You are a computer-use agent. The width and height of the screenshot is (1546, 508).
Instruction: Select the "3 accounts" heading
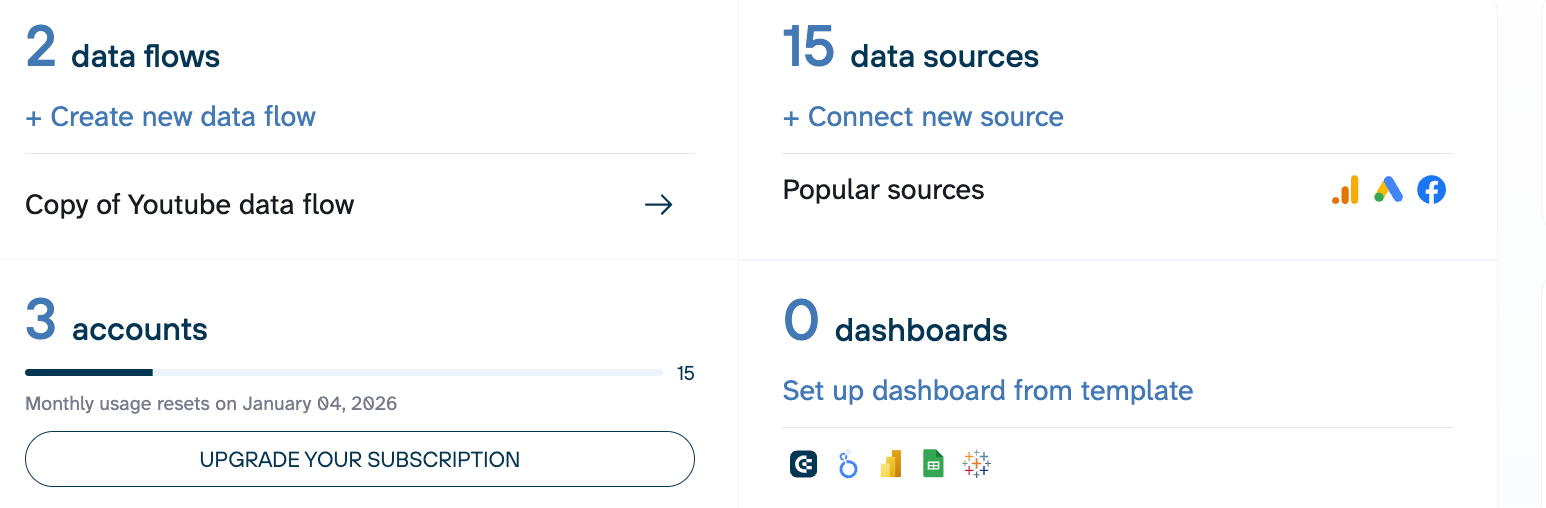[x=117, y=325]
